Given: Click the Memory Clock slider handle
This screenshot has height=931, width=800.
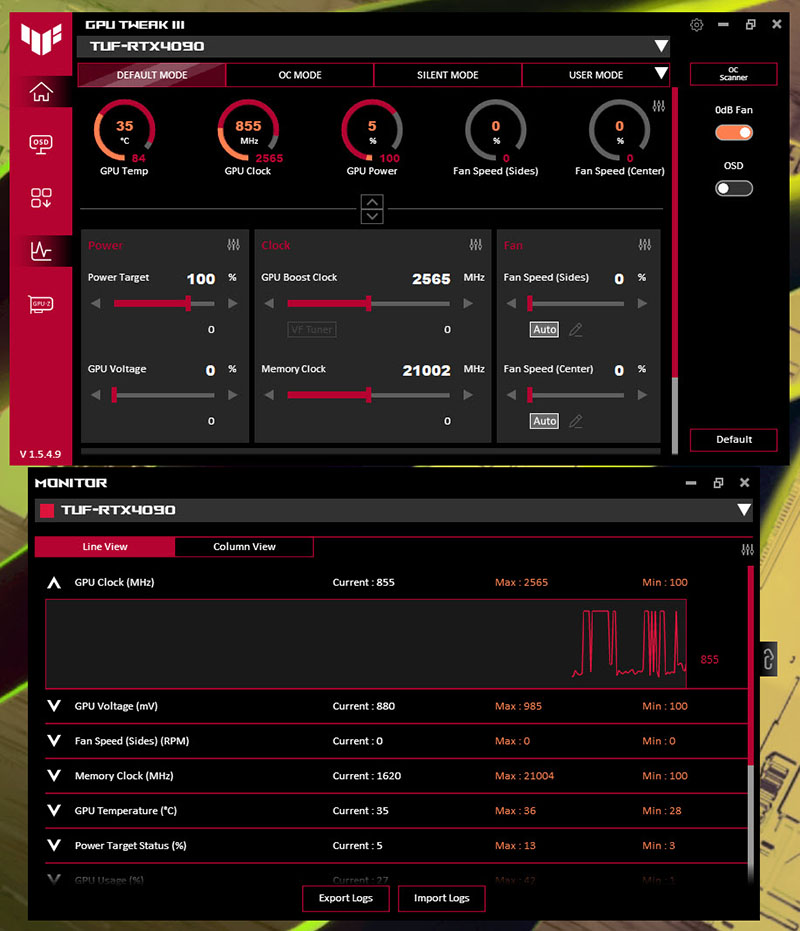Looking at the screenshot, I should coord(369,395).
